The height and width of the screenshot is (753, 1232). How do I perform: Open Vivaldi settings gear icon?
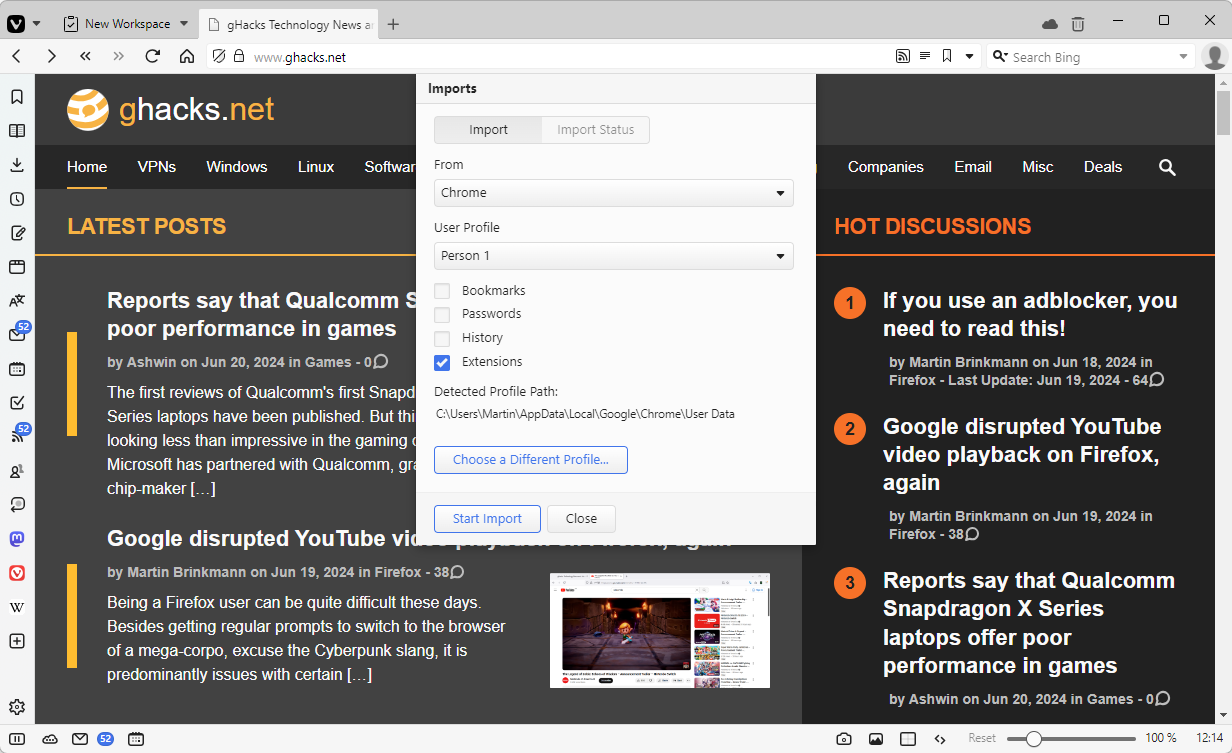click(x=17, y=707)
